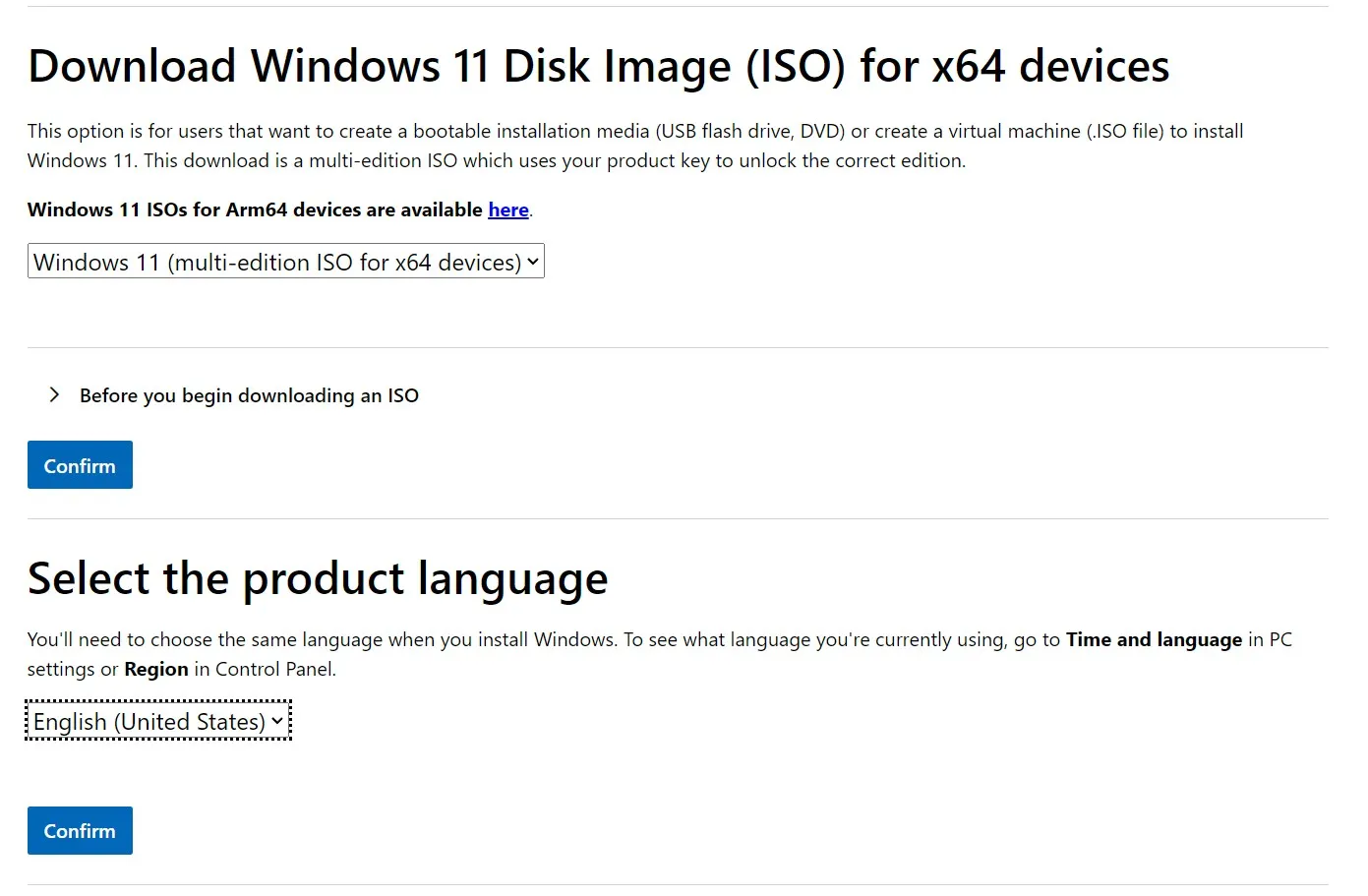The width and height of the screenshot is (1368, 896).
Task: Click the bold Time and language text
Action: [x=1153, y=639]
